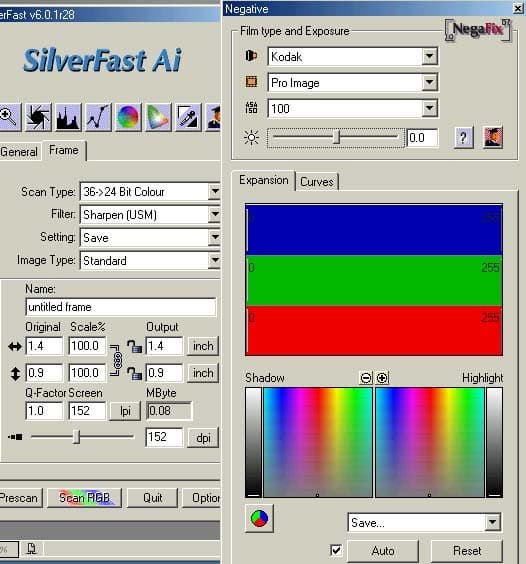The image size is (526, 564).
Task: Click the RGB colour circle button
Action: (x=259, y=519)
